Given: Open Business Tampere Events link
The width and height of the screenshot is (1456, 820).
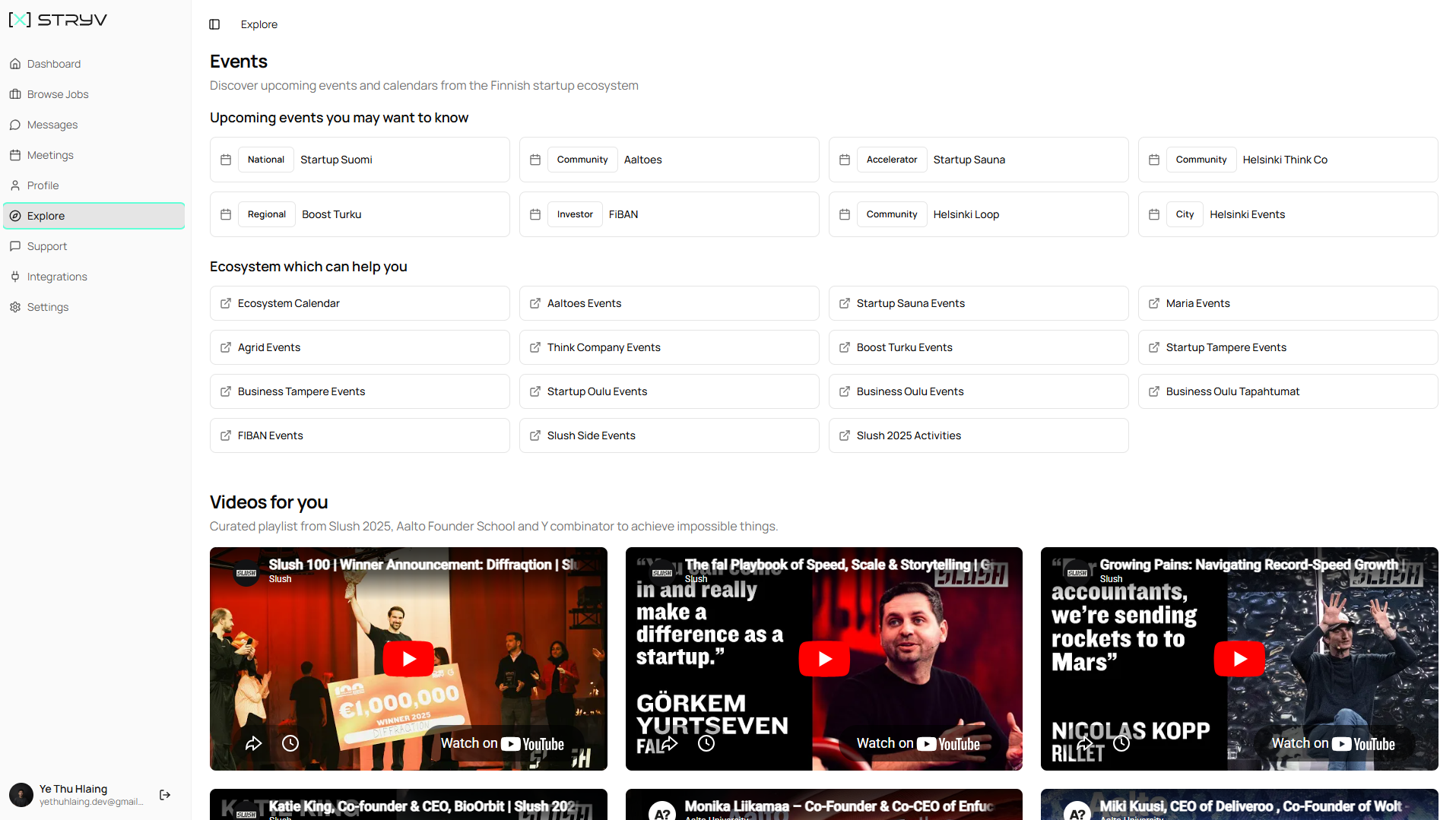Looking at the screenshot, I should (360, 391).
